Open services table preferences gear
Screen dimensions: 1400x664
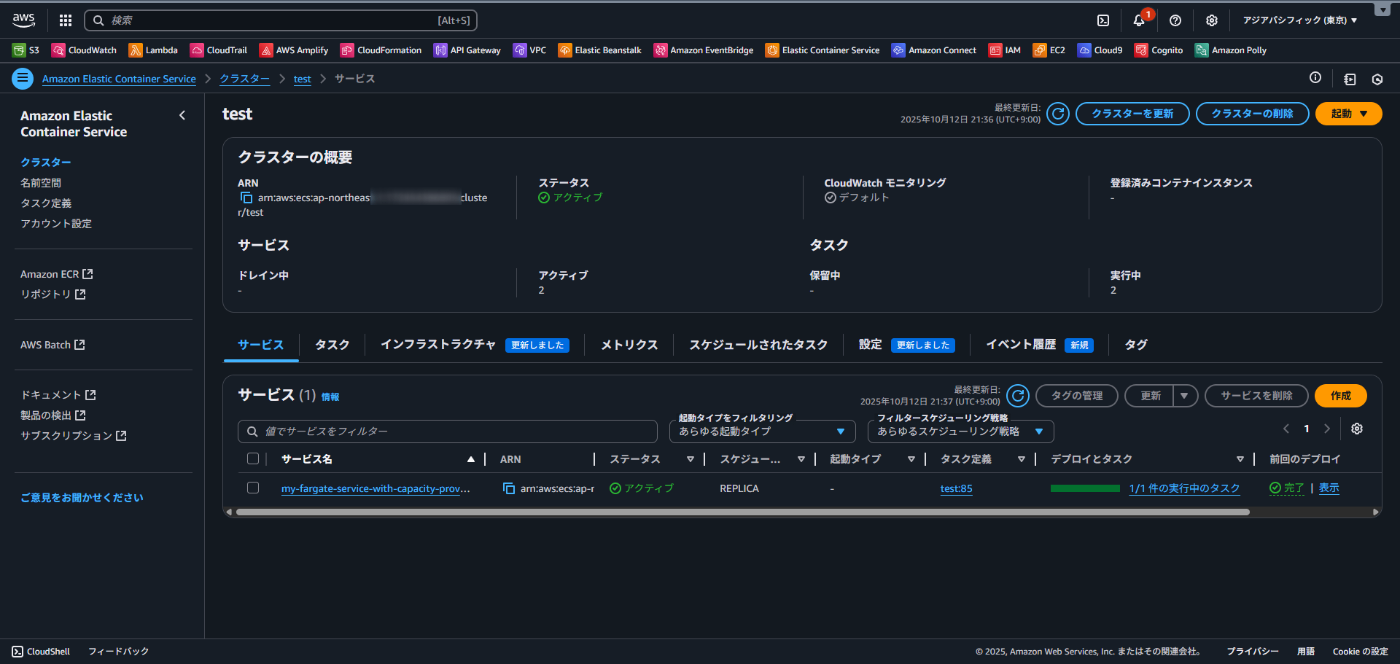click(x=1357, y=429)
